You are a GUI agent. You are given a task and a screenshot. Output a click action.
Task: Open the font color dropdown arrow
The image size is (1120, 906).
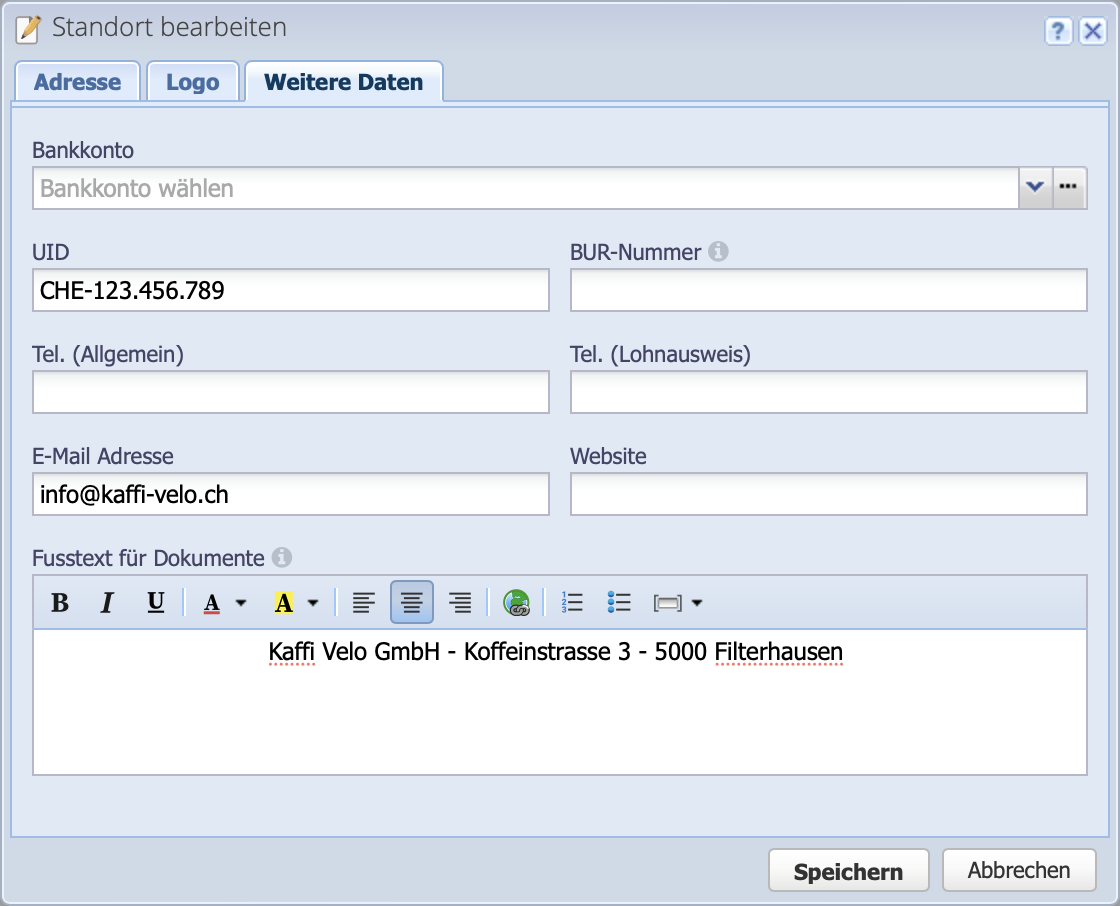239,603
